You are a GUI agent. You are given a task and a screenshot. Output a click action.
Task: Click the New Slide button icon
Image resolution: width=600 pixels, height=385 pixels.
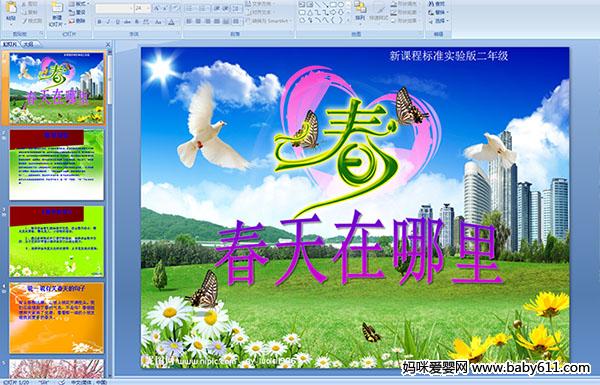point(57,8)
